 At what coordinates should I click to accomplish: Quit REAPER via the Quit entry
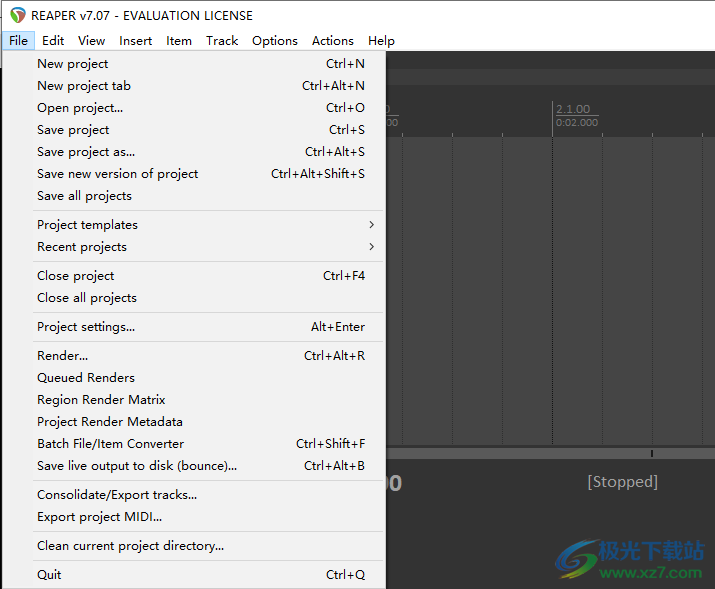click(49, 575)
